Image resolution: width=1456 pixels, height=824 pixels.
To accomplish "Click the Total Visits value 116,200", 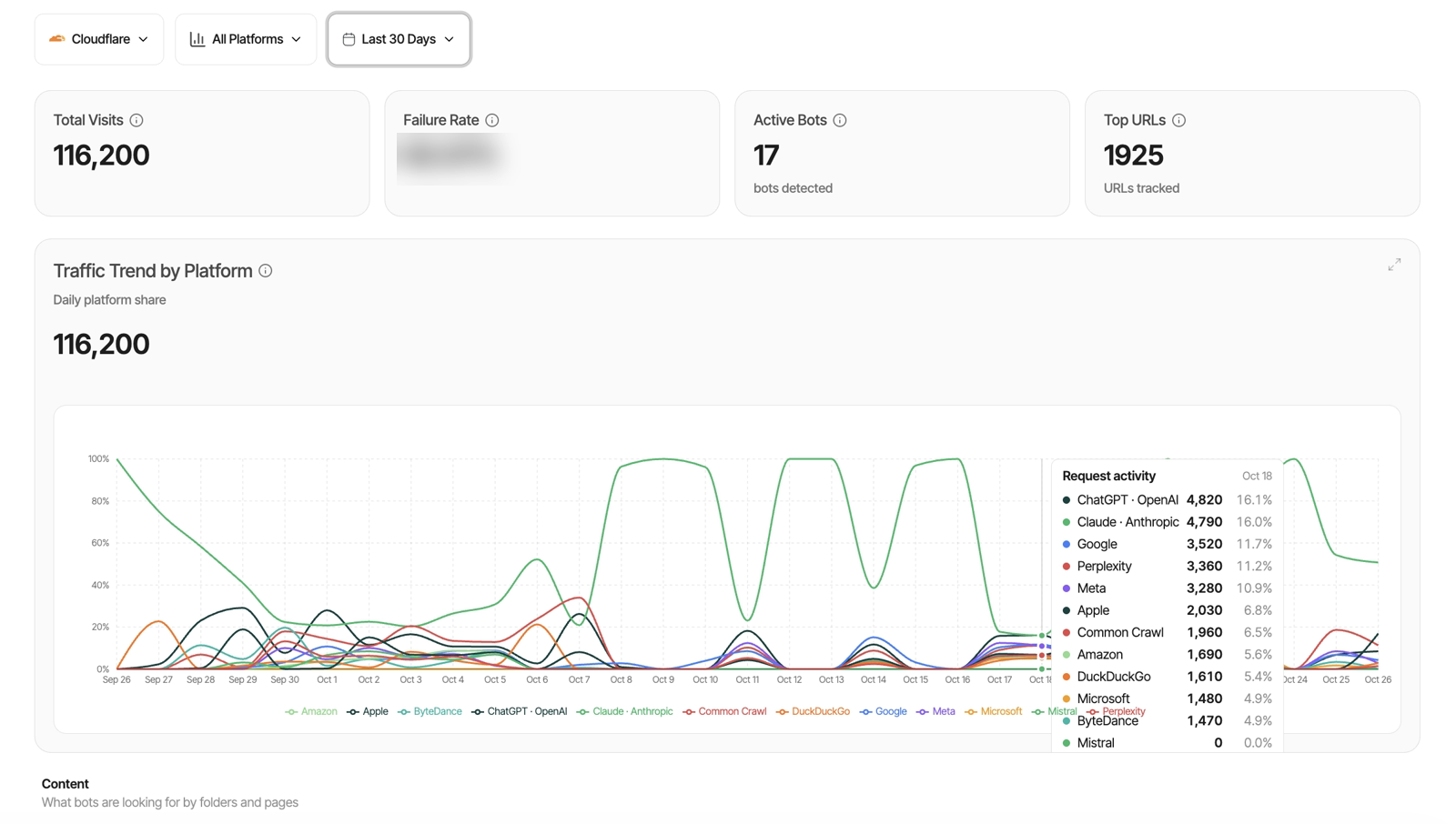I will pyautogui.click(x=101, y=156).
